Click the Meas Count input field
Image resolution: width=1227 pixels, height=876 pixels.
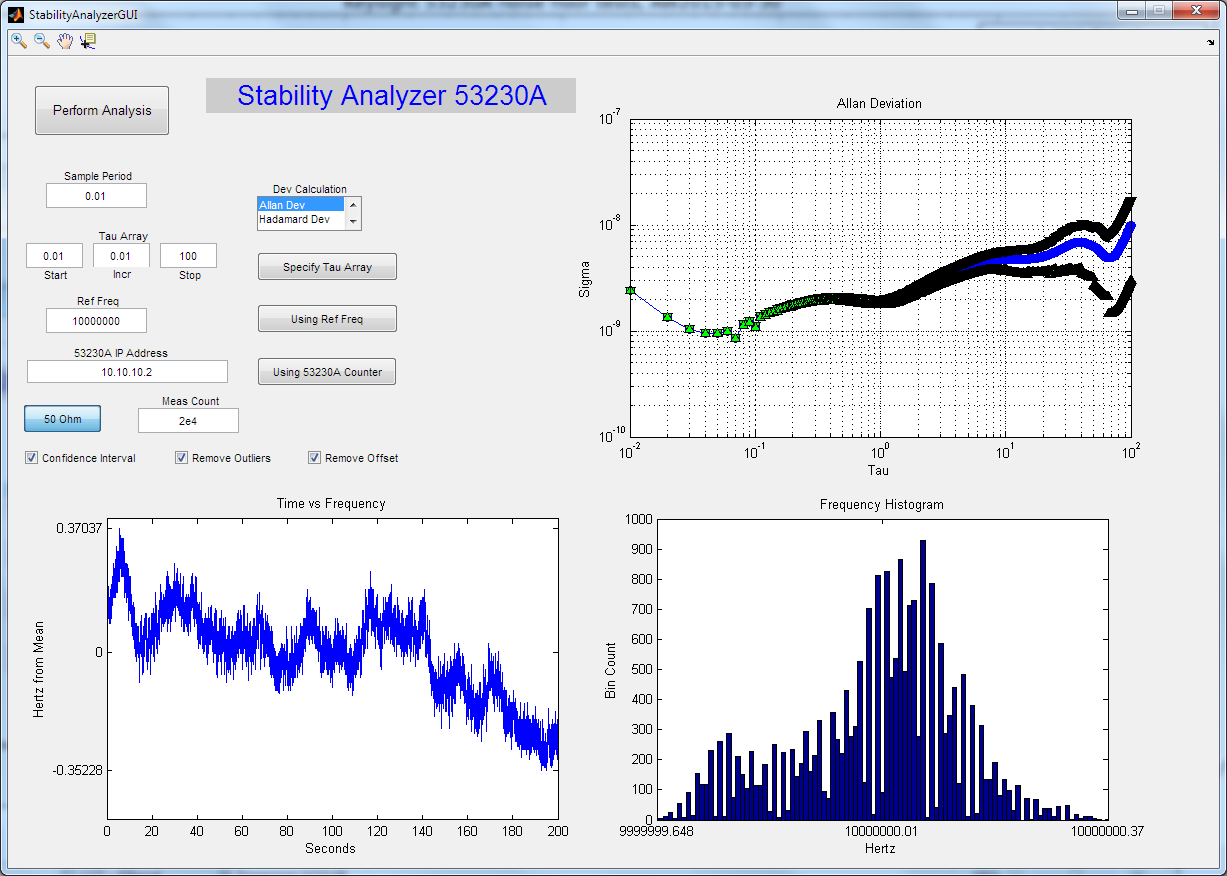188,421
